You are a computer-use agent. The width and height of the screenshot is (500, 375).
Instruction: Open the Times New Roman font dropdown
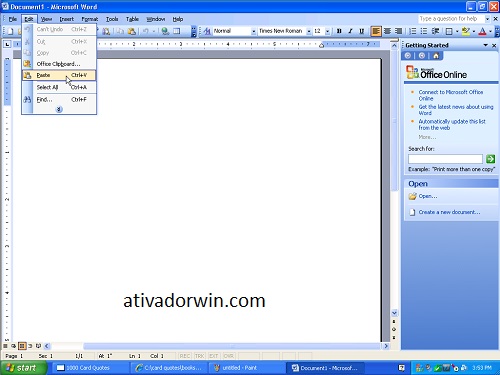coord(309,31)
